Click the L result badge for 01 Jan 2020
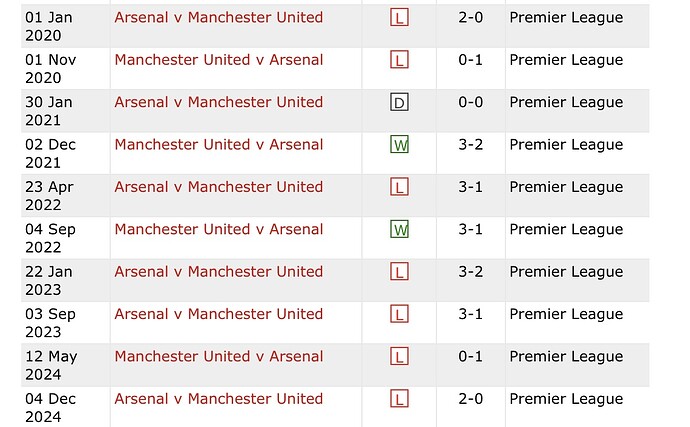690x427 pixels. pyautogui.click(x=399, y=18)
